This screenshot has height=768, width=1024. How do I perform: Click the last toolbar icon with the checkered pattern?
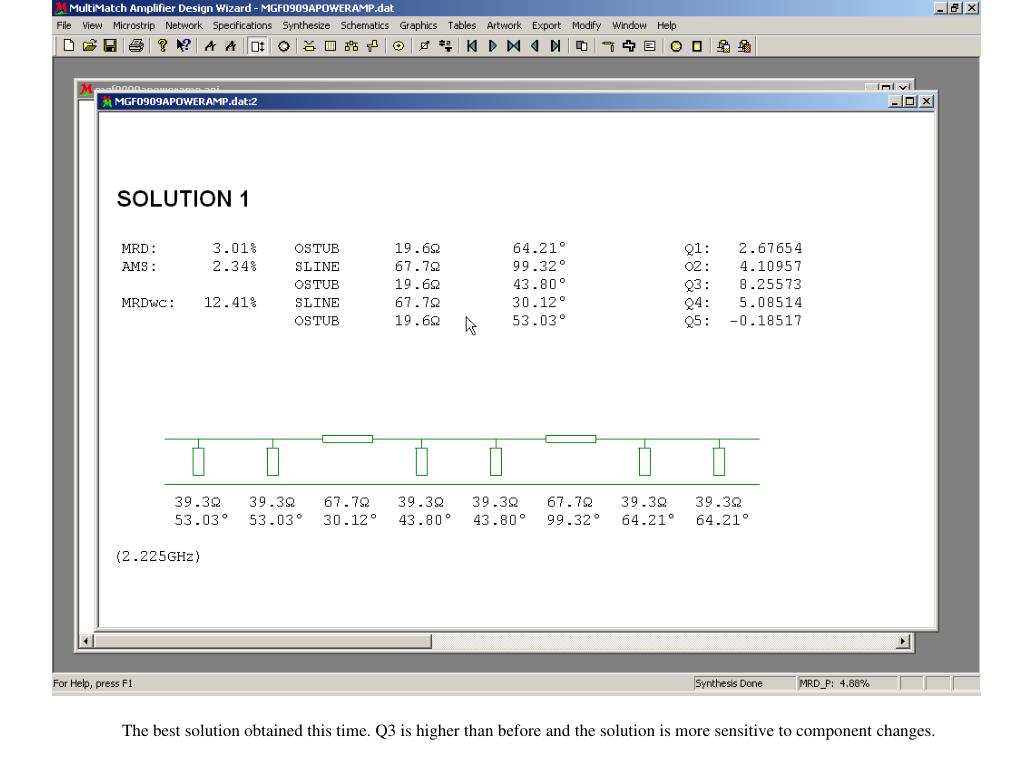(x=744, y=46)
